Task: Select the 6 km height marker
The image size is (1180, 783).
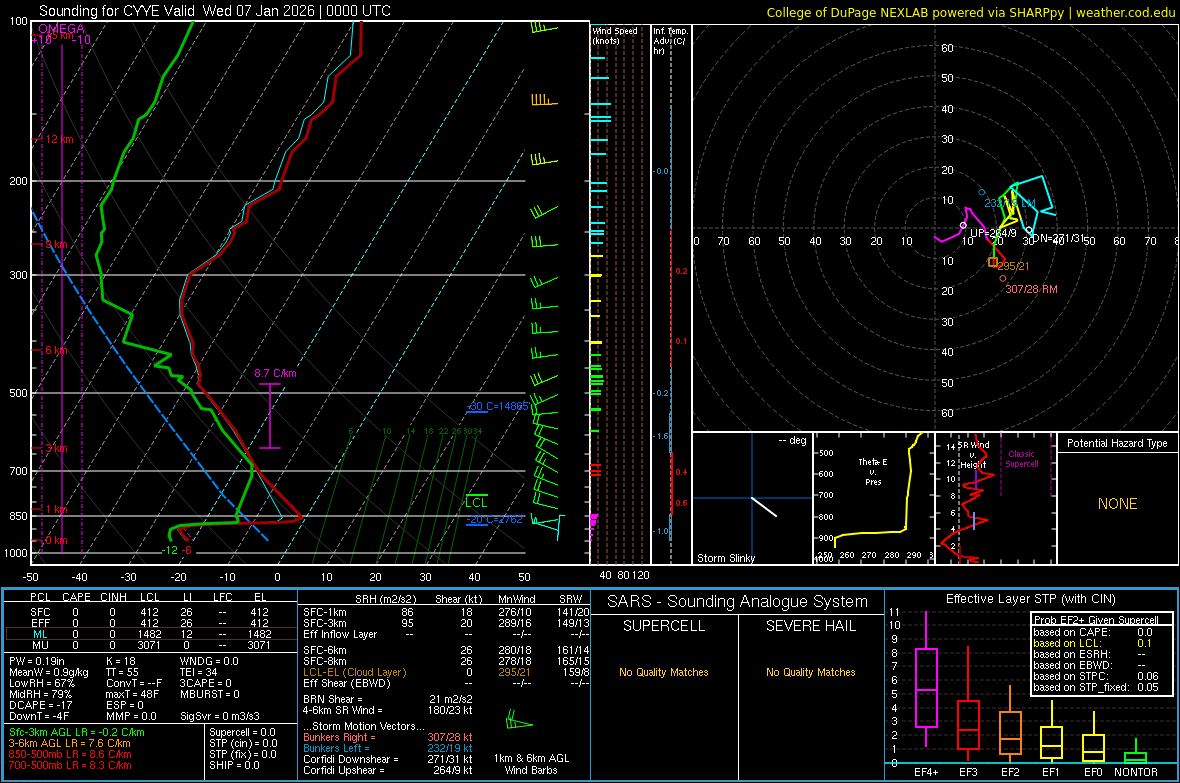Action: [56, 350]
